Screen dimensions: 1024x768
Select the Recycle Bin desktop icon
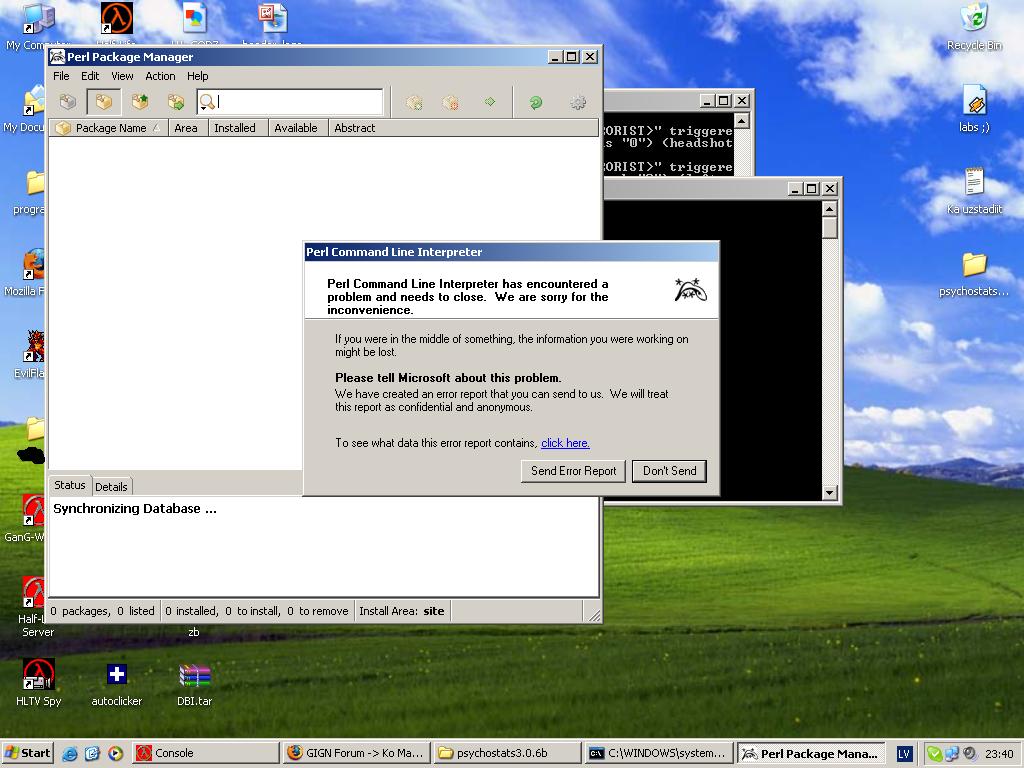[x=974, y=27]
